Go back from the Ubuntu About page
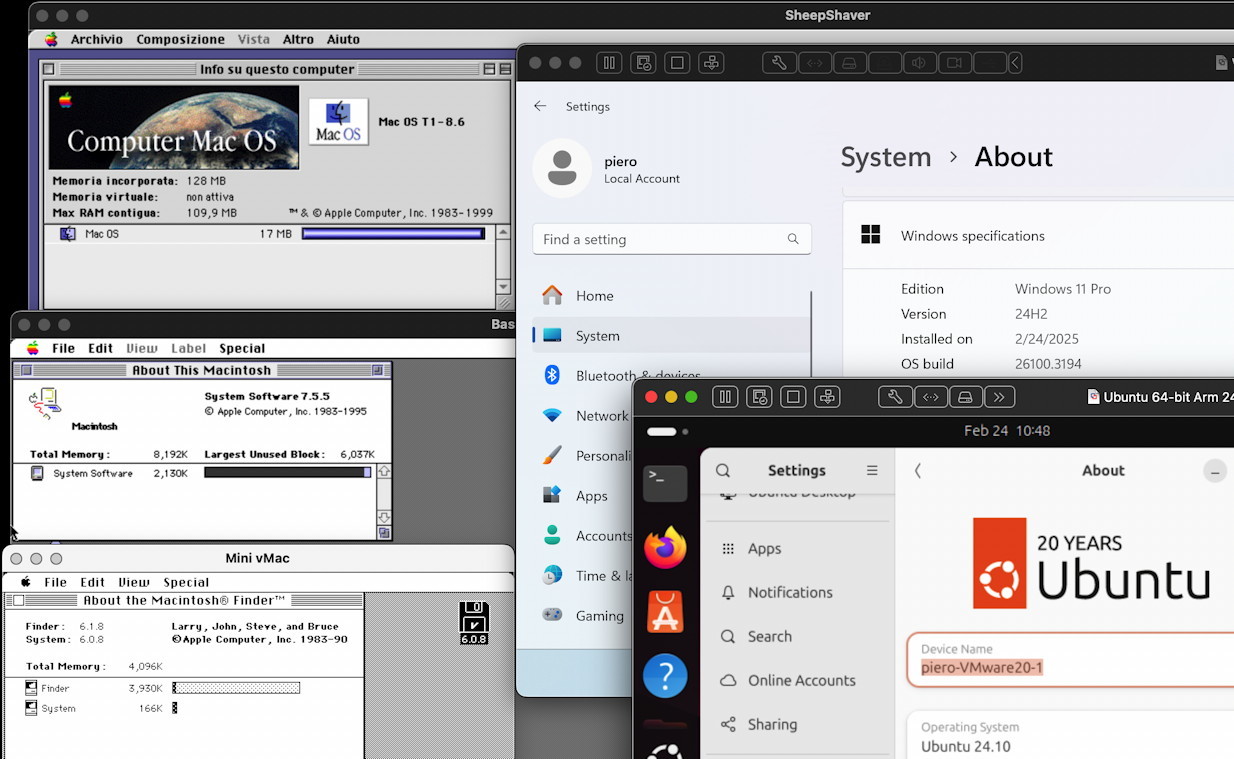This screenshot has height=759, width=1234. (x=918, y=470)
